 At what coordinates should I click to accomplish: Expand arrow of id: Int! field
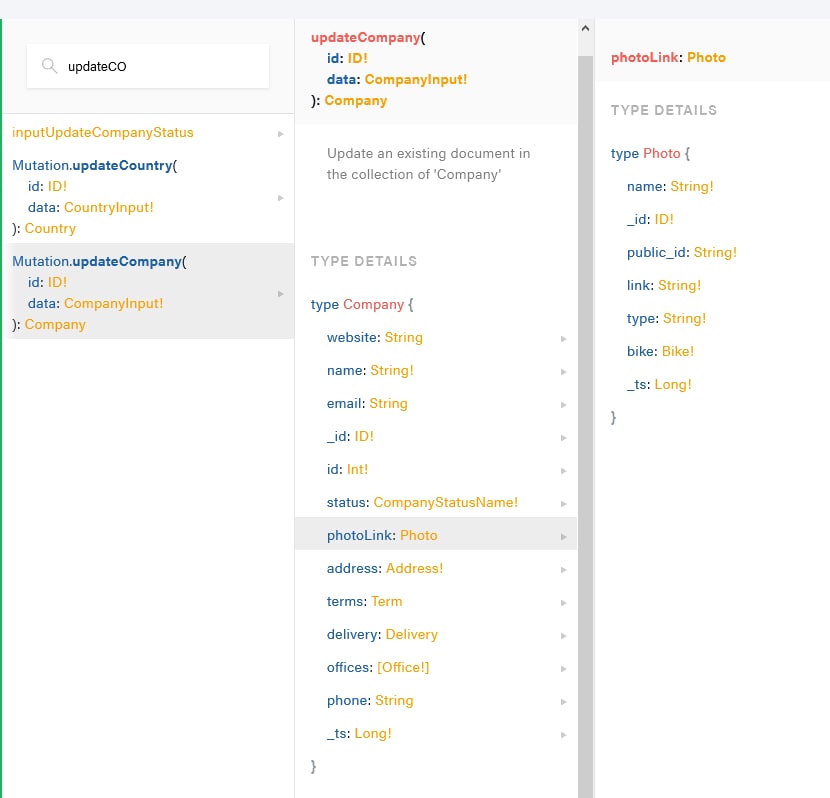click(x=564, y=470)
